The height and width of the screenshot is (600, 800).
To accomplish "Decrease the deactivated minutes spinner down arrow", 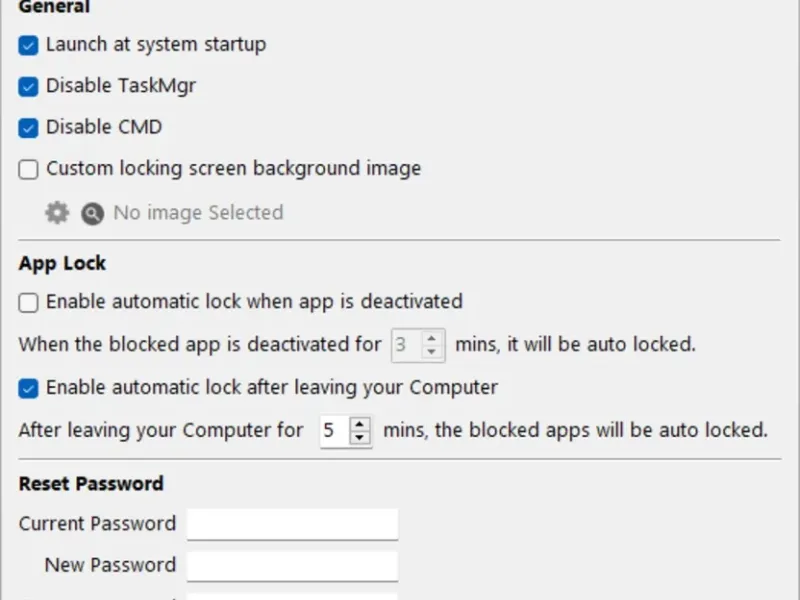I will [x=432, y=351].
